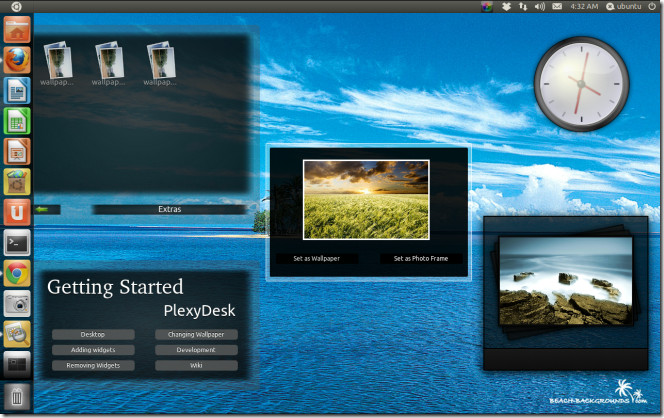664x418 pixels.
Task: Open the Wiki help link
Action: (196, 365)
